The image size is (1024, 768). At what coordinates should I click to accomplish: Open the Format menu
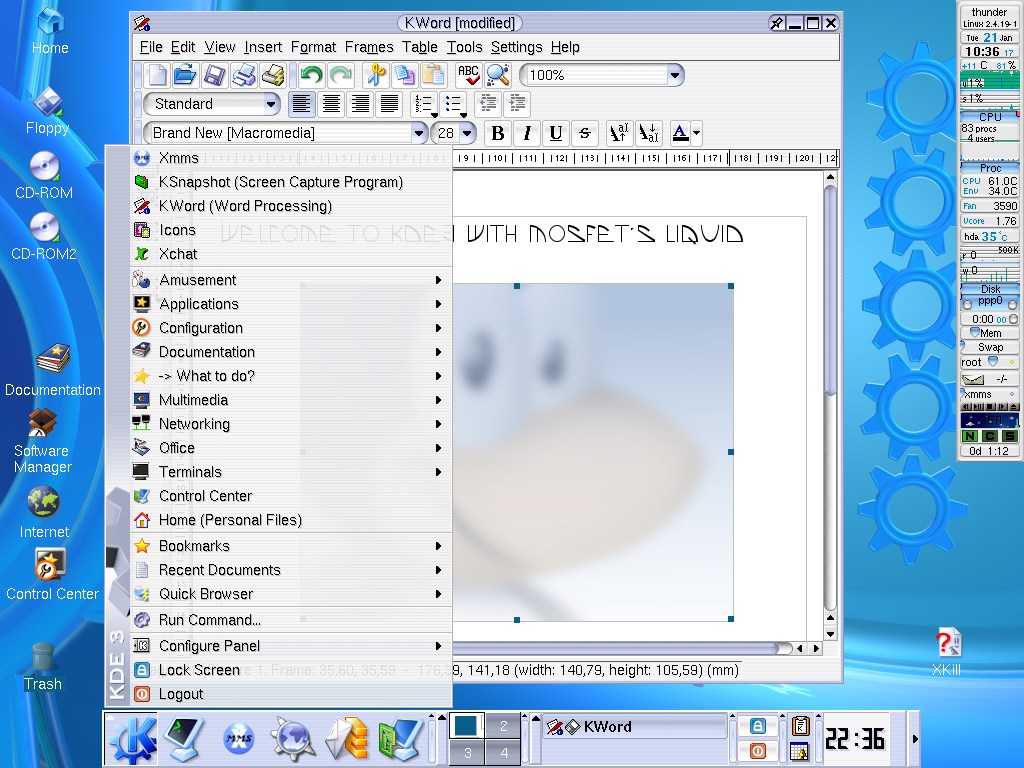tap(313, 47)
